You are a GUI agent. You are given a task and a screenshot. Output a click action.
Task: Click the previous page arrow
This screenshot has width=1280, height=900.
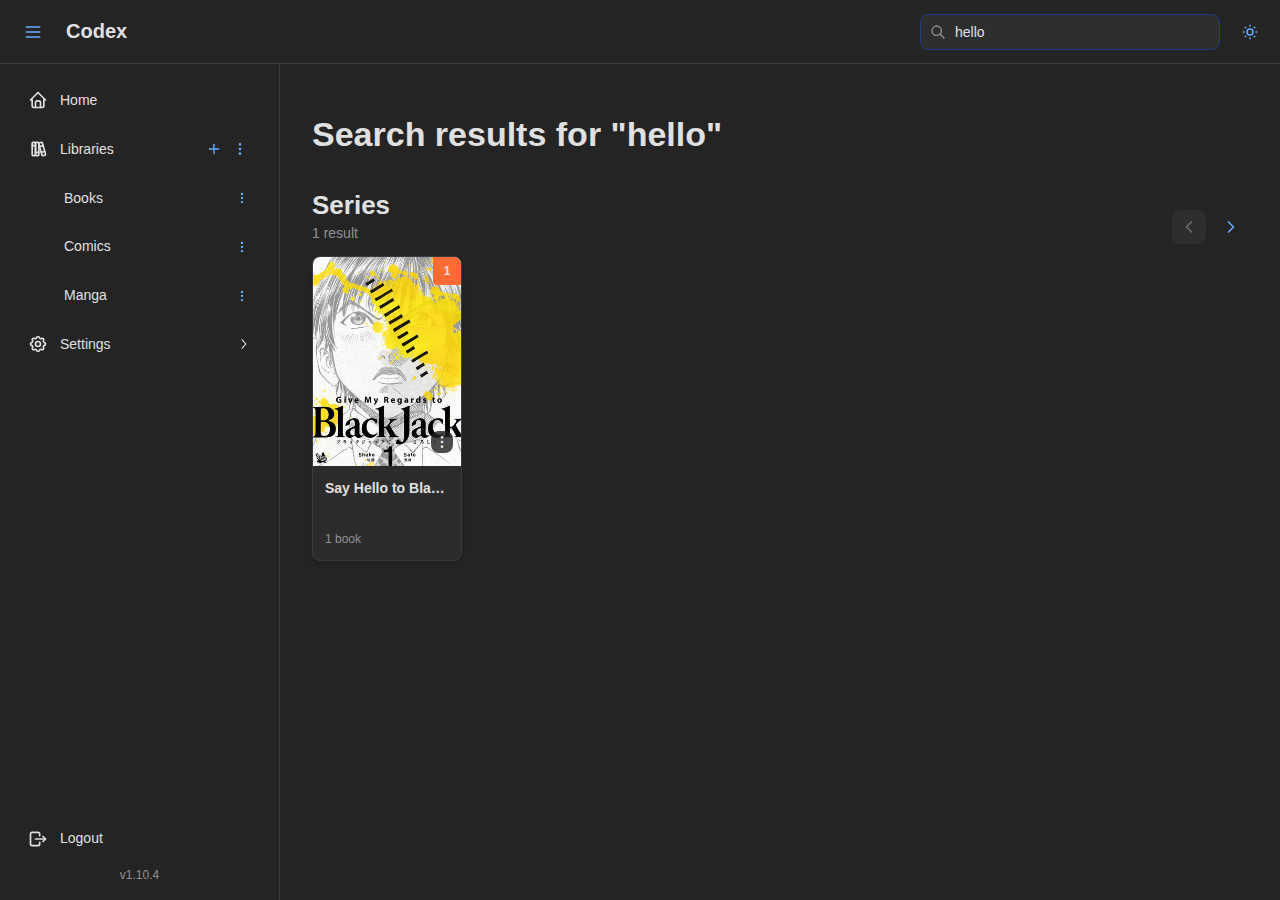[x=1188, y=227]
